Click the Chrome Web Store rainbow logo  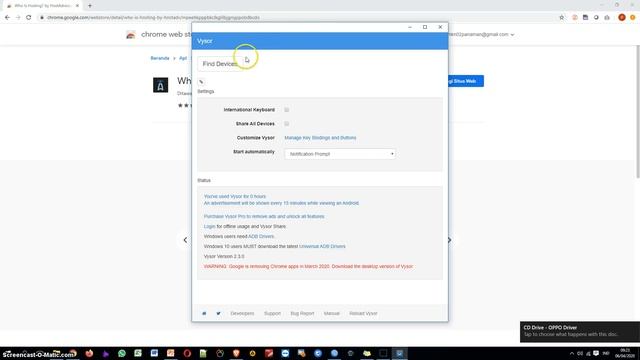pyautogui.click(x=131, y=35)
